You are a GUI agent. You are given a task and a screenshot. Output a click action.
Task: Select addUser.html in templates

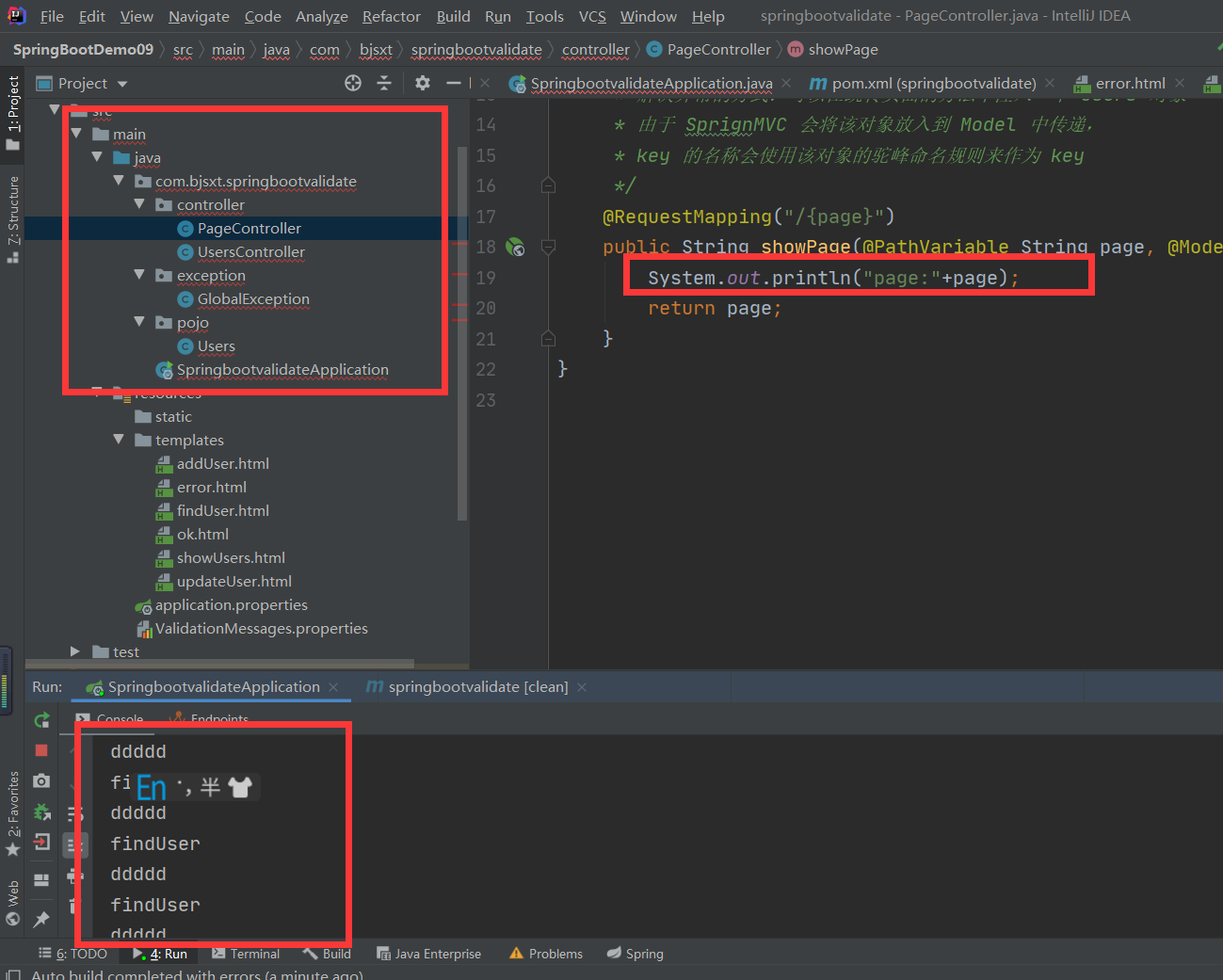tap(223, 463)
